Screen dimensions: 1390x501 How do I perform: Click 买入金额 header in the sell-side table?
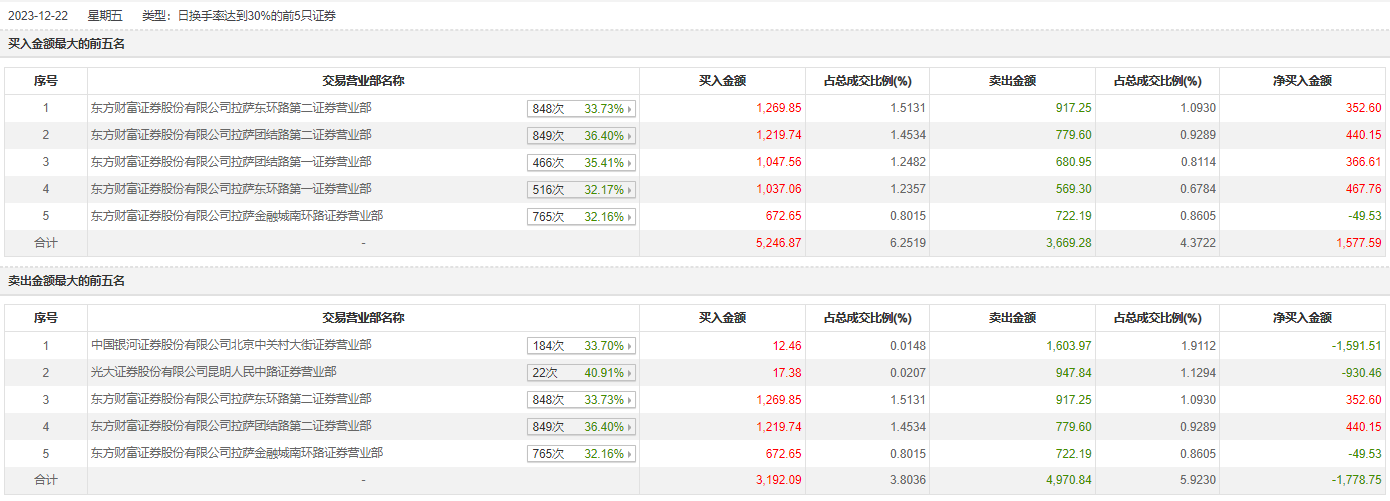click(722, 318)
